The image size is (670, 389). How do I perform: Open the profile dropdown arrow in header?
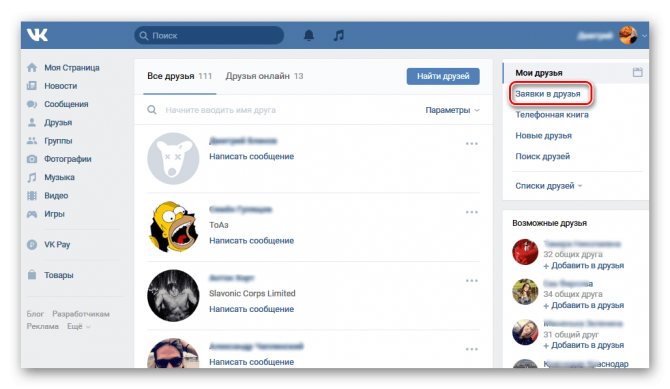pyautogui.click(x=644, y=36)
